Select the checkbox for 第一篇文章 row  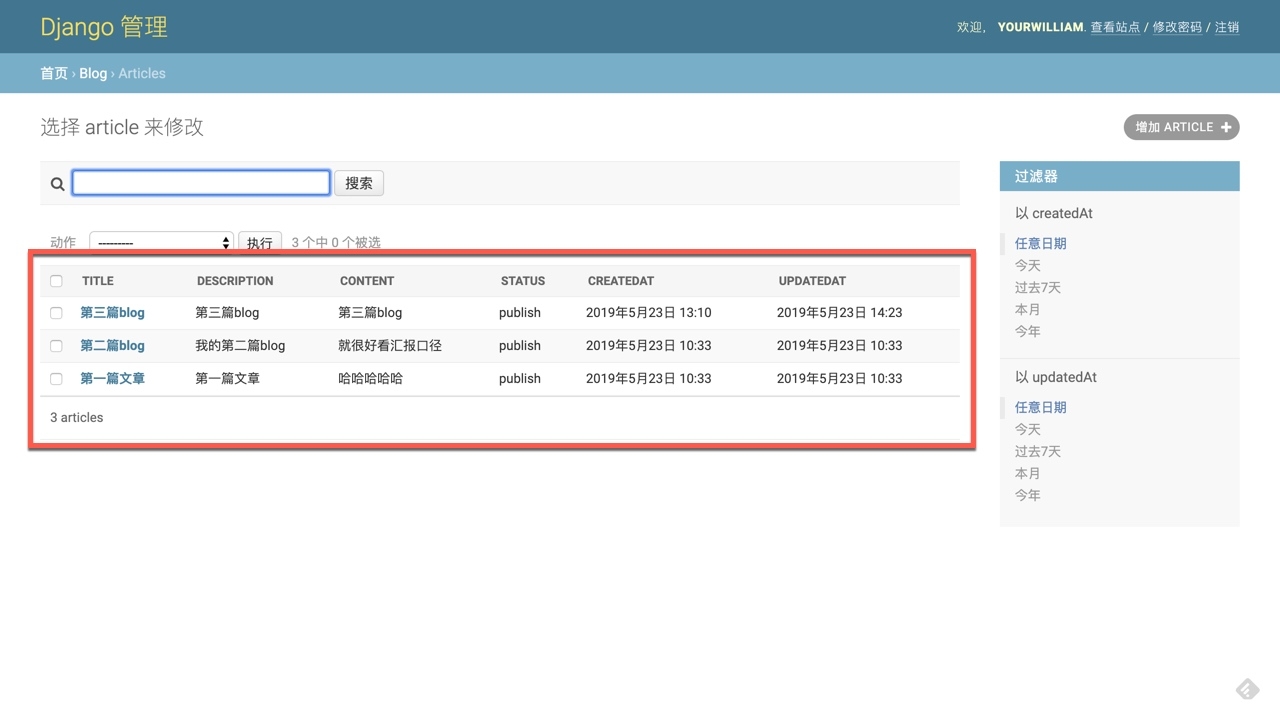tap(56, 379)
